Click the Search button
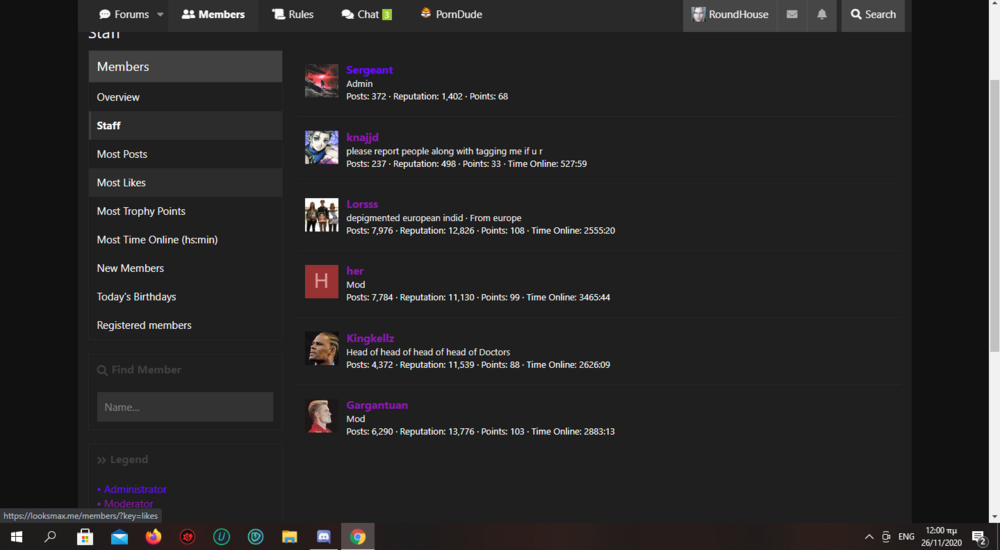Image resolution: width=1000 pixels, height=550 pixels. (872, 14)
